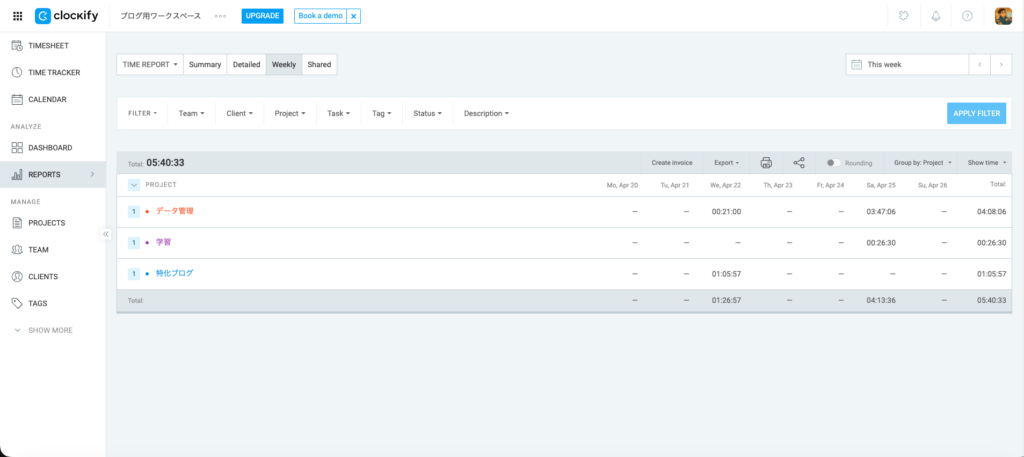
Task: Open the Export dropdown
Action: pos(726,162)
